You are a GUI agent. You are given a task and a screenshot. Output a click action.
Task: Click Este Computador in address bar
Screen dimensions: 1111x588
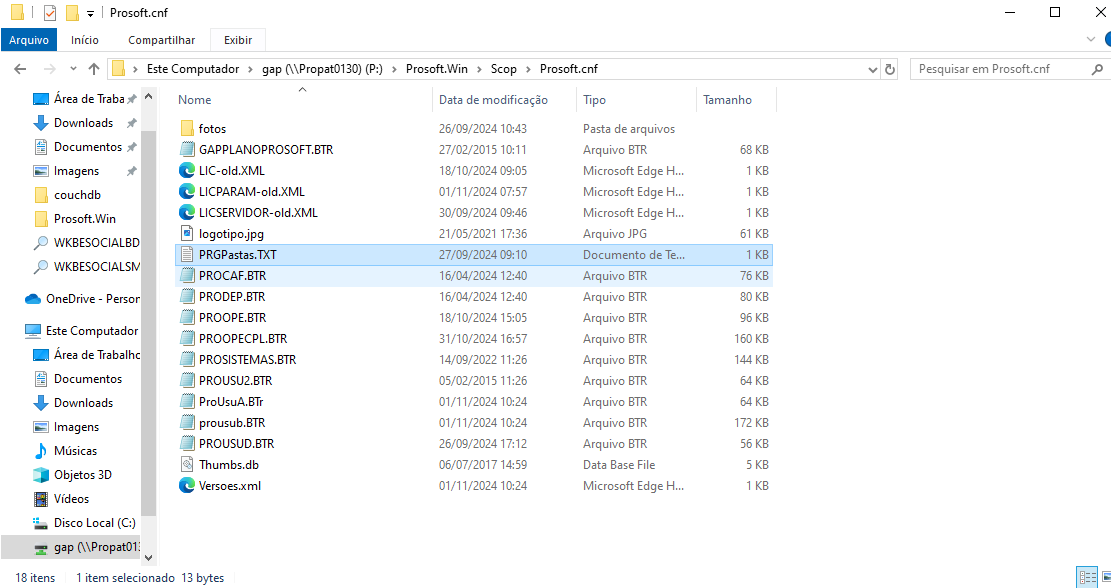193,69
